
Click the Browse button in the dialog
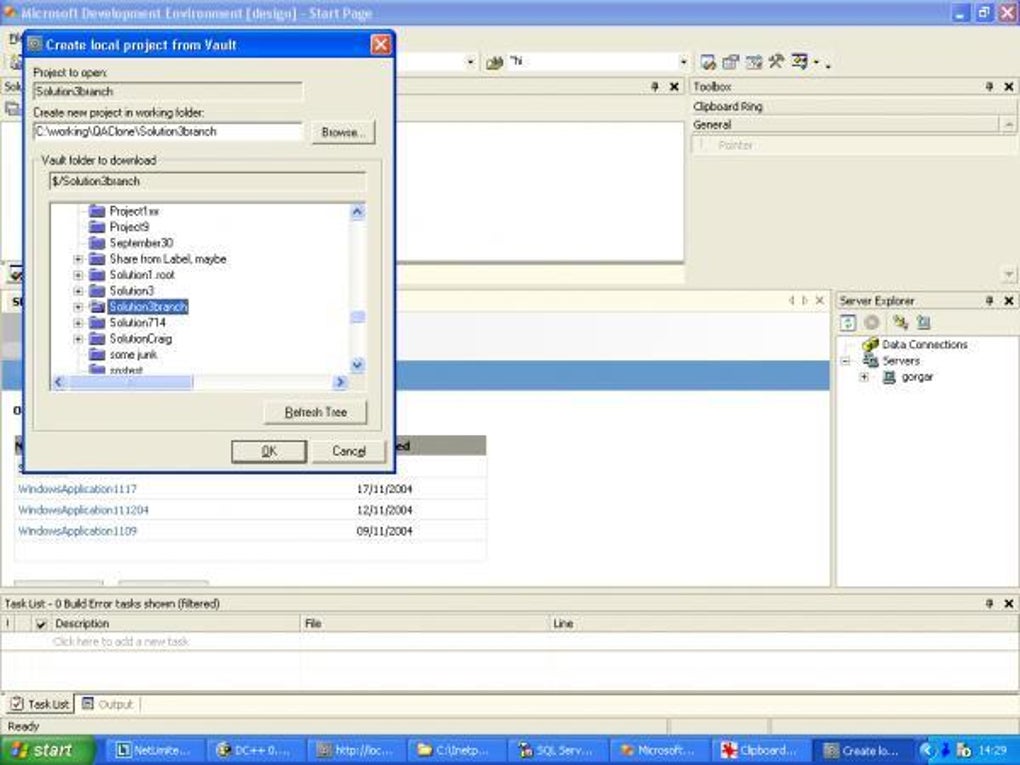(x=342, y=131)
